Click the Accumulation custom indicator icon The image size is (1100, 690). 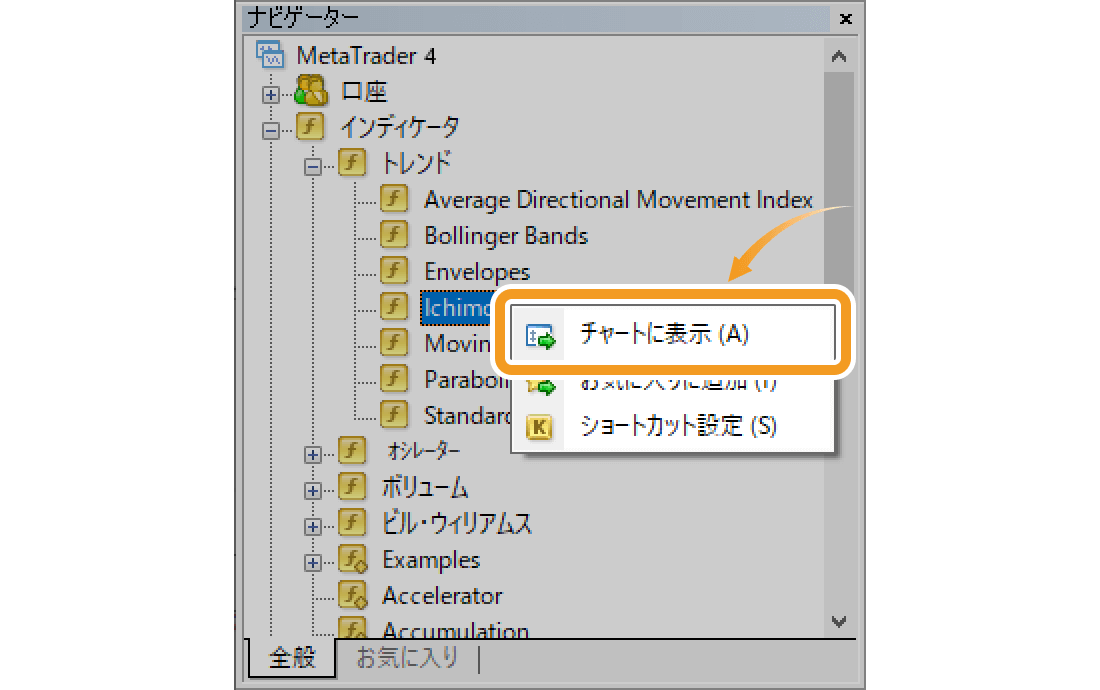pos(353,628)
